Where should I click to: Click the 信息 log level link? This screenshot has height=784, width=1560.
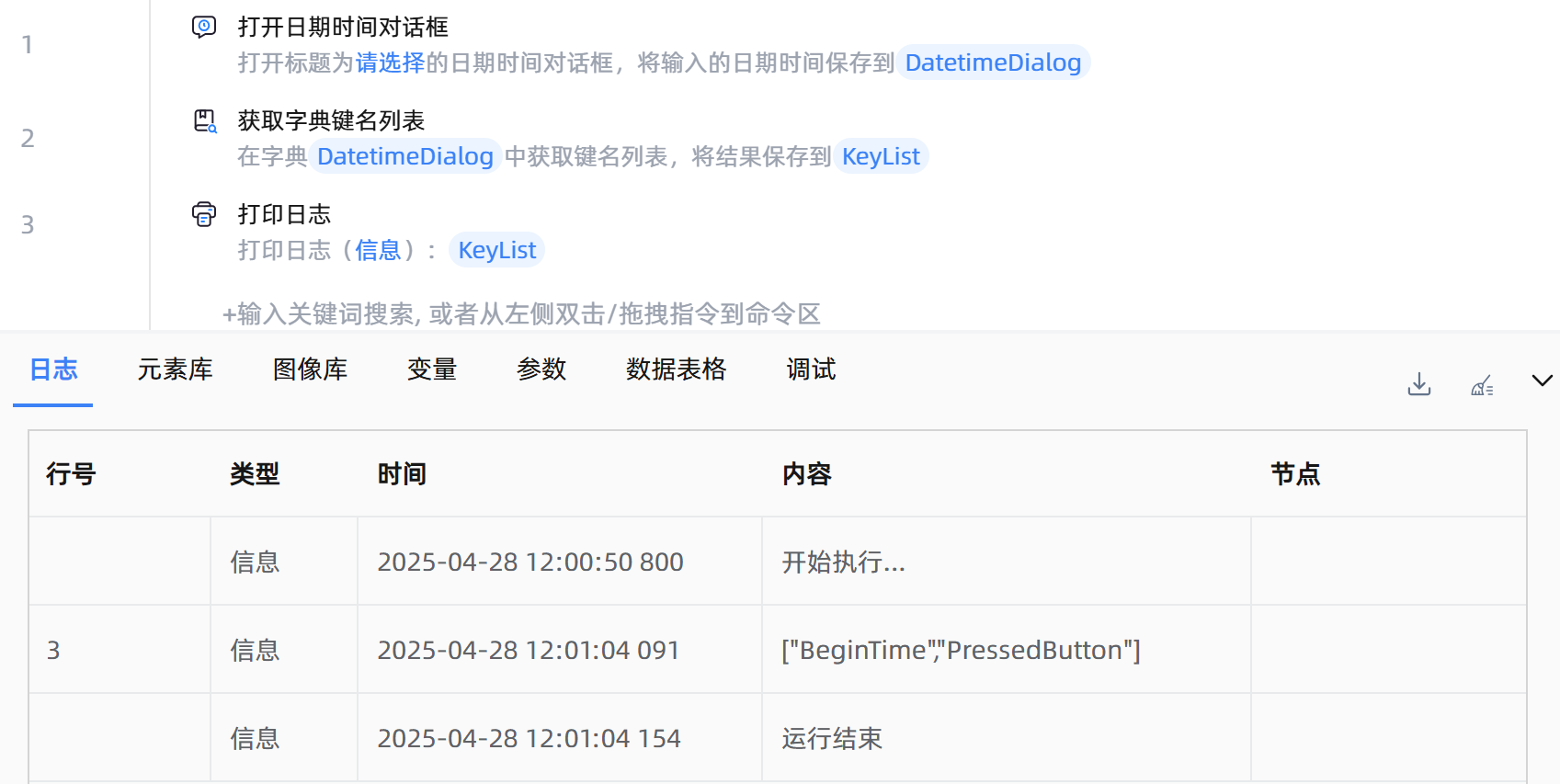pyautogui.click(x=378, y=250)
